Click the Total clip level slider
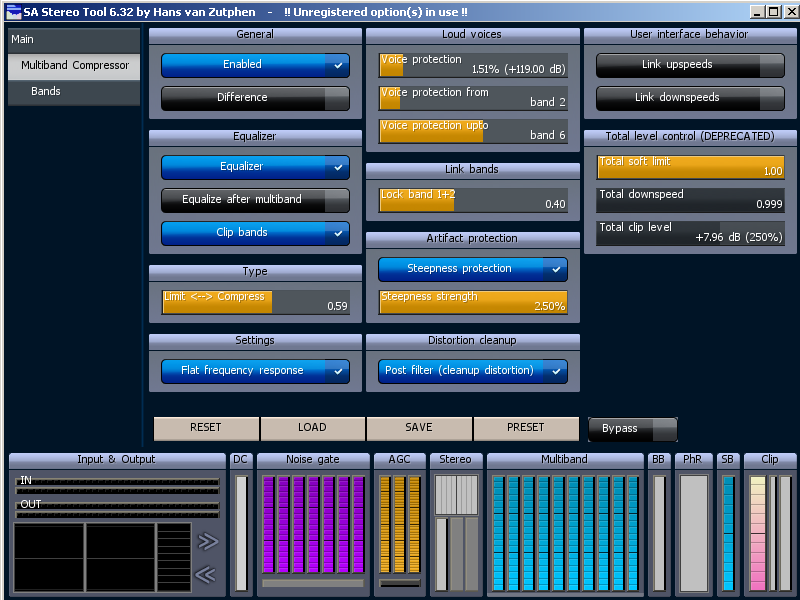The image size is (800, 600). point(690,233)
